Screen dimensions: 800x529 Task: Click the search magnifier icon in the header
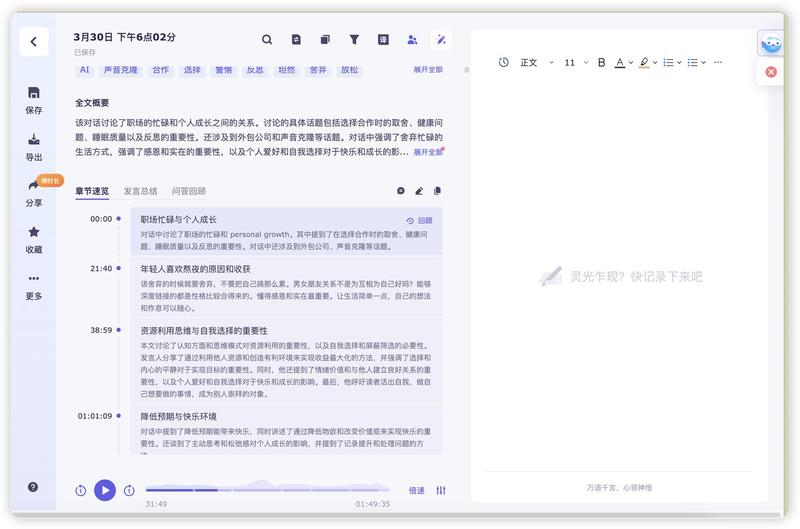pyautogui.click(x=267, y=40)
